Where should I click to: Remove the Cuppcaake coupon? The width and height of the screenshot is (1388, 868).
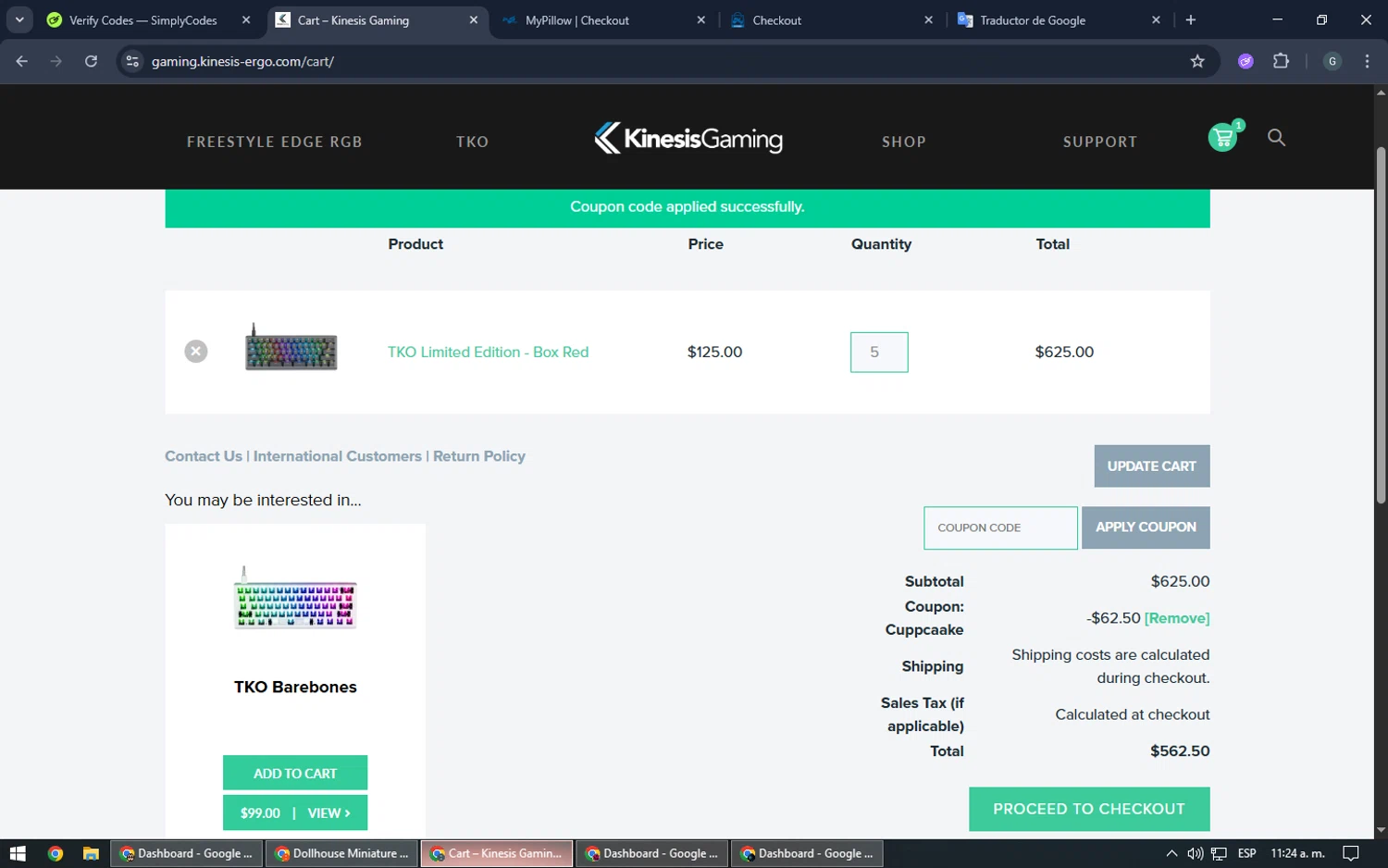tap(1177, 618)
